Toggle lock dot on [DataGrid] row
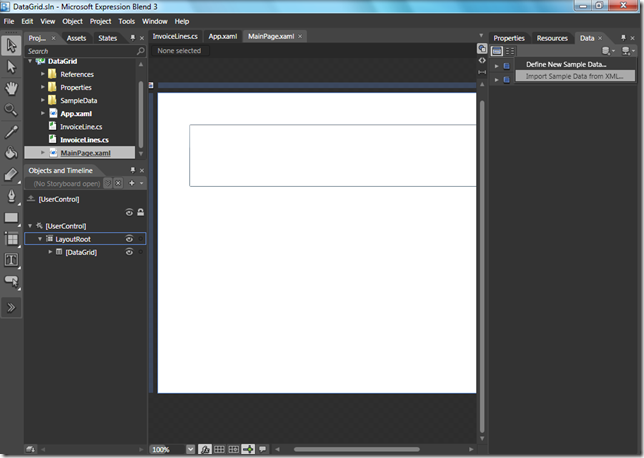644x458 pixels. pos(140,252)
